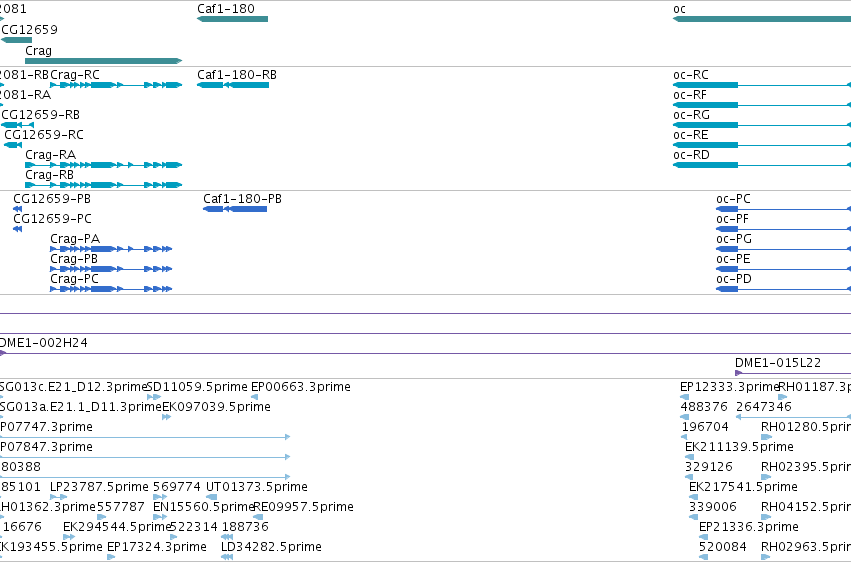Click the Crag gene feature bar

(x=104, y=61)
